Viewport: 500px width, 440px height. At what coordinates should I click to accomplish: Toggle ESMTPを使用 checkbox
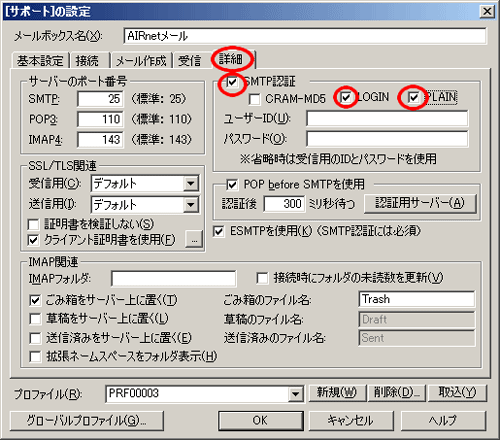(219, 231)
